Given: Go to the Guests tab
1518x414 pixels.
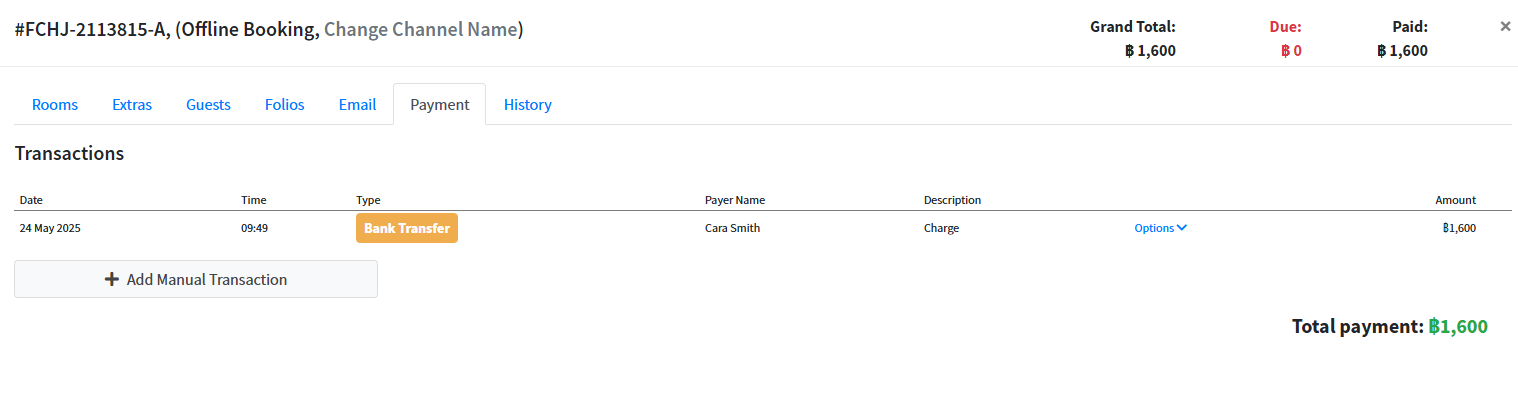Looking at the screenshot, I should [x=208, y=104].
